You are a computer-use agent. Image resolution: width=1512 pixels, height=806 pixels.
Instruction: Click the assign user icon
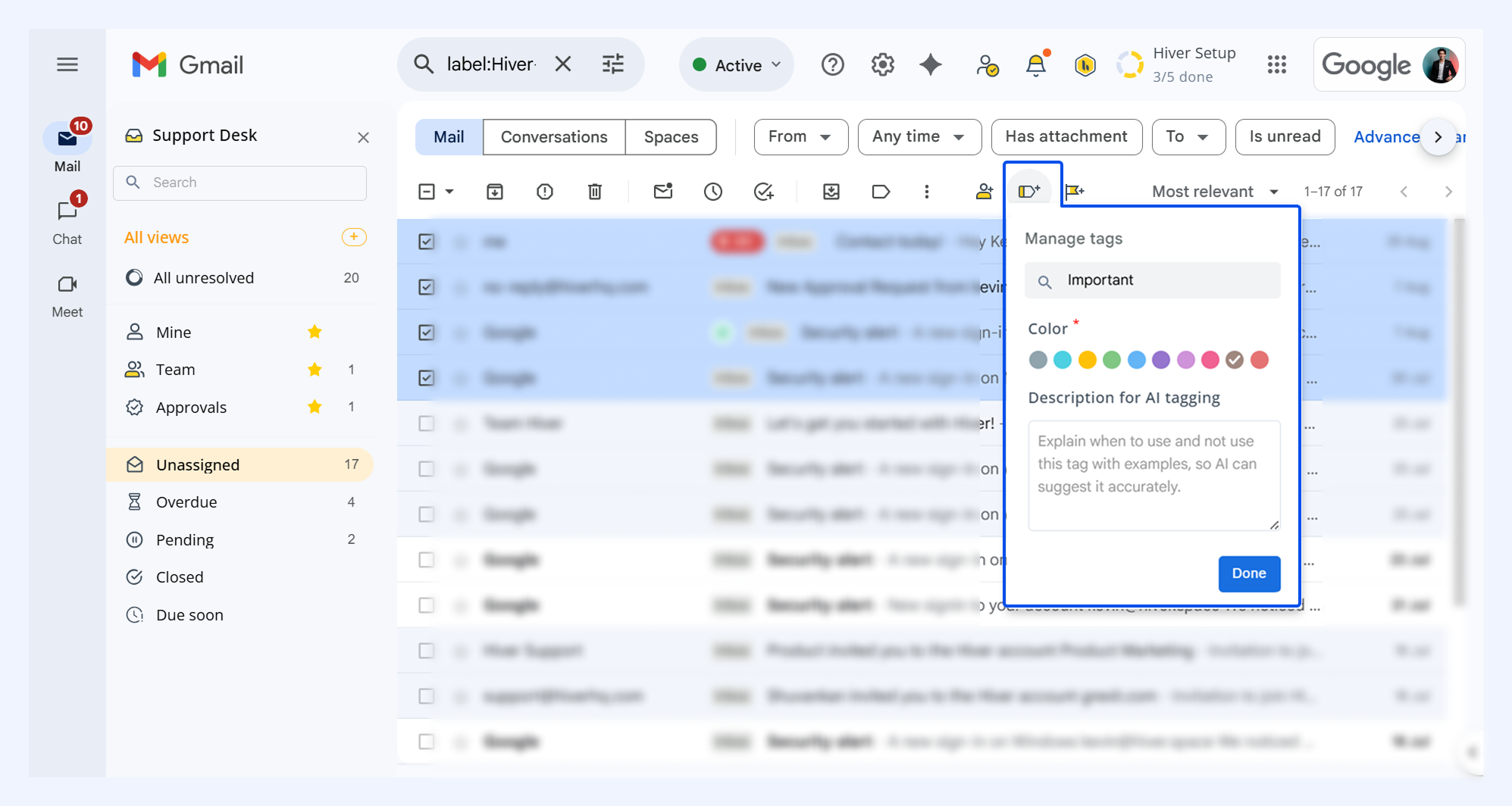click(985, 192)
